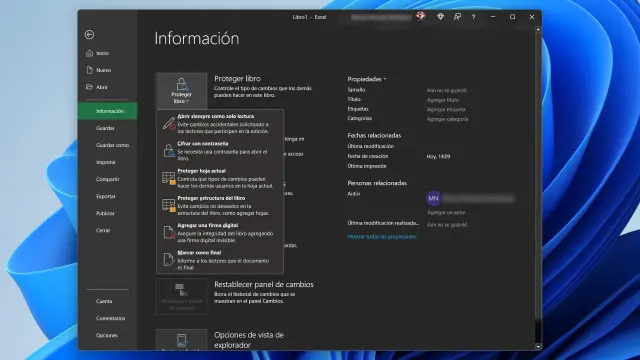Click the Restablecer panel de cambios heading
640x360 pixels.
tap(264, 284)
